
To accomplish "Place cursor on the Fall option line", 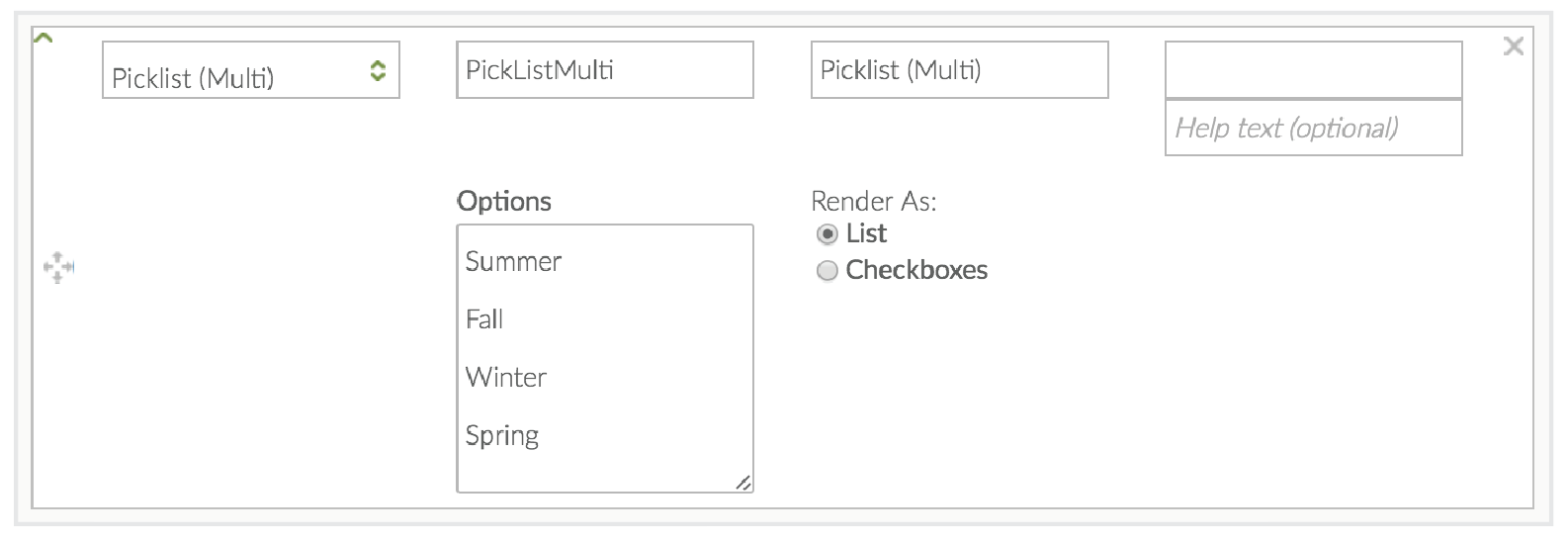I will (485, 319).
